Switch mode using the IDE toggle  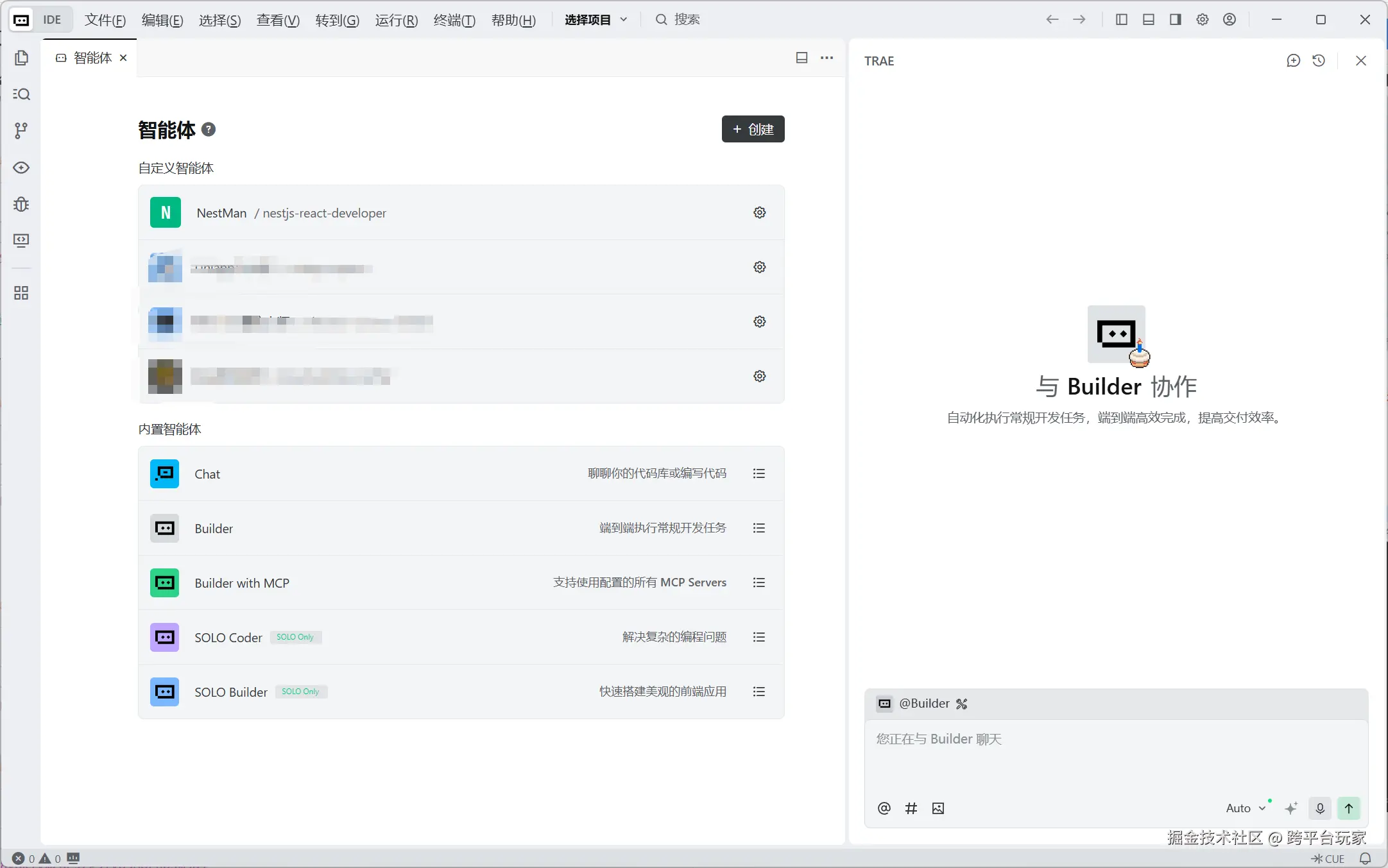(x=40, y=20)
